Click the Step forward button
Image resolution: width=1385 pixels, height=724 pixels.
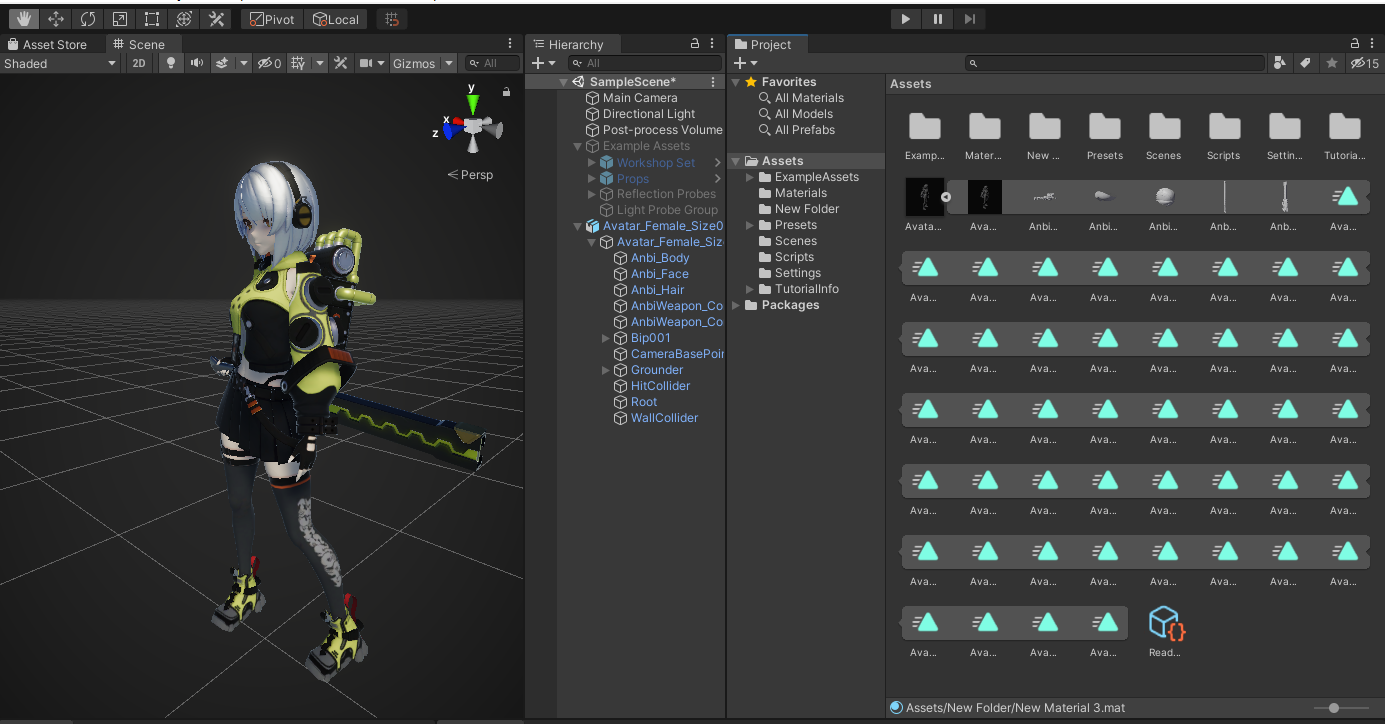[x=969, y=19]
